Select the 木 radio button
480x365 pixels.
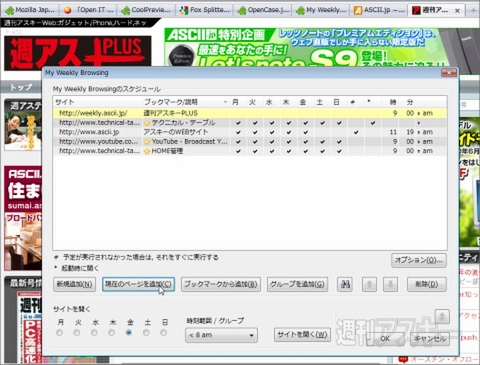[112, 333]
